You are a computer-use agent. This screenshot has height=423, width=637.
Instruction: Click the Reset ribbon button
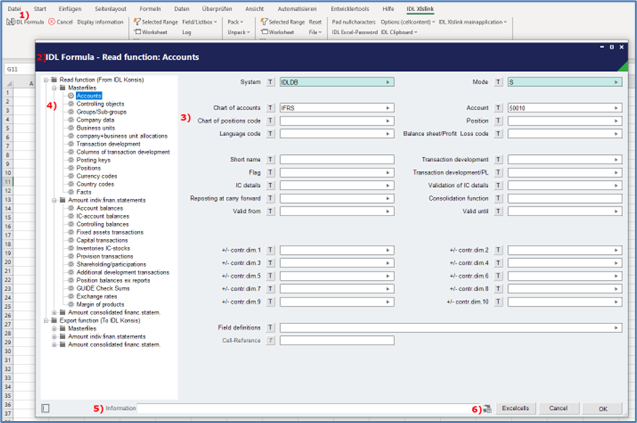pos(315,22)
